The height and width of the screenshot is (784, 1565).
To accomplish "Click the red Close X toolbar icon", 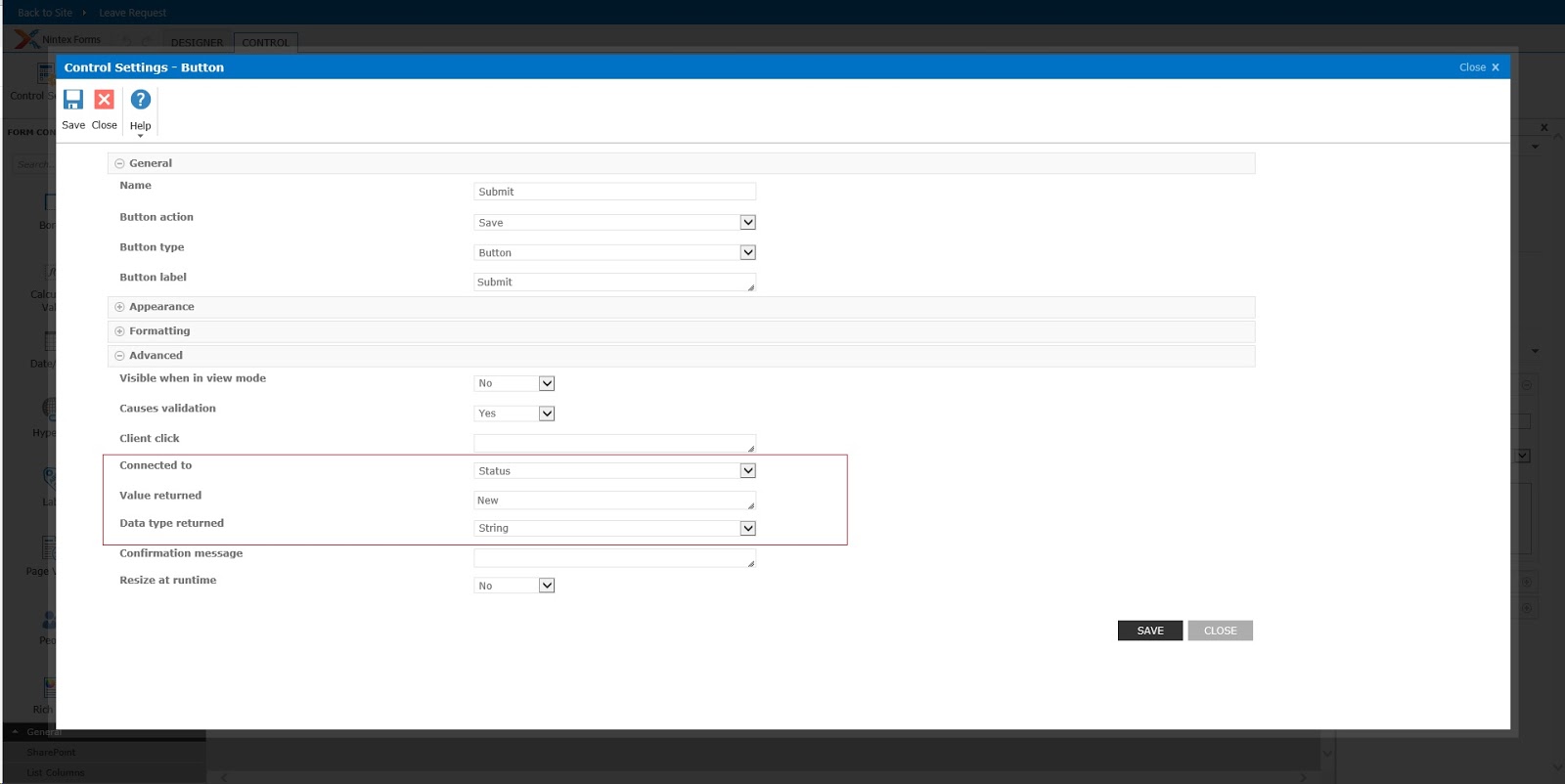I will coord(104,100).
